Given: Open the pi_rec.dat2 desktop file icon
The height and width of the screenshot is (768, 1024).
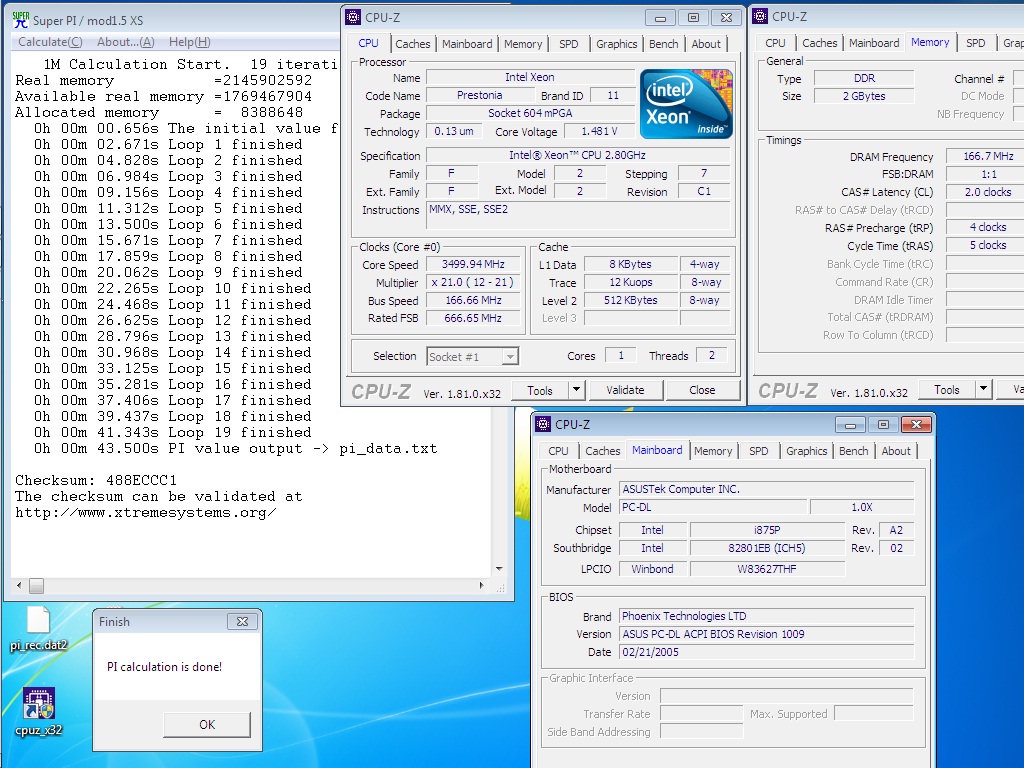Looking at the screenshot, I should pyautogui.click(x=38, y=628).
